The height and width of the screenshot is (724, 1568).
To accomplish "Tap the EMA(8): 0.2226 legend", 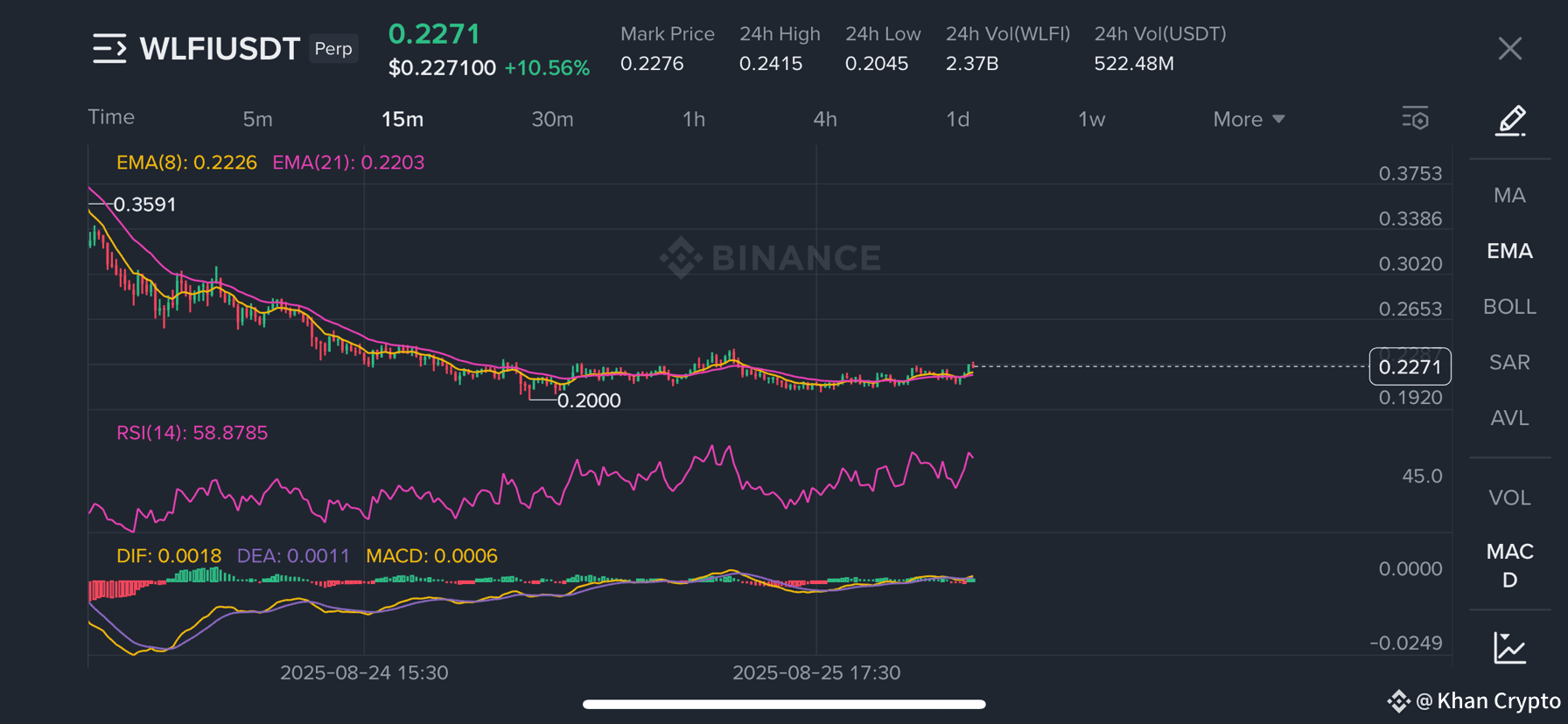I will point(186,163).
